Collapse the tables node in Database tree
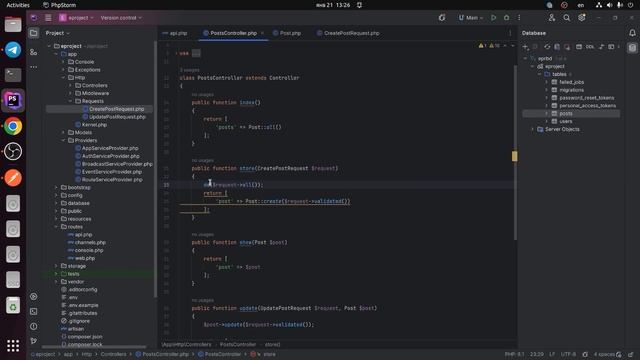The image size is (640, 360). click(540, 74)
